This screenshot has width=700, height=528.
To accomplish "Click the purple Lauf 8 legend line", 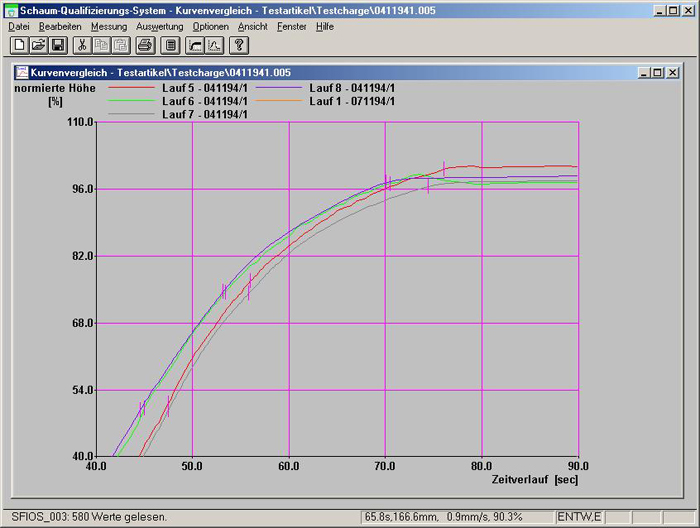I will pyautogui.click(x=279, y=88).
